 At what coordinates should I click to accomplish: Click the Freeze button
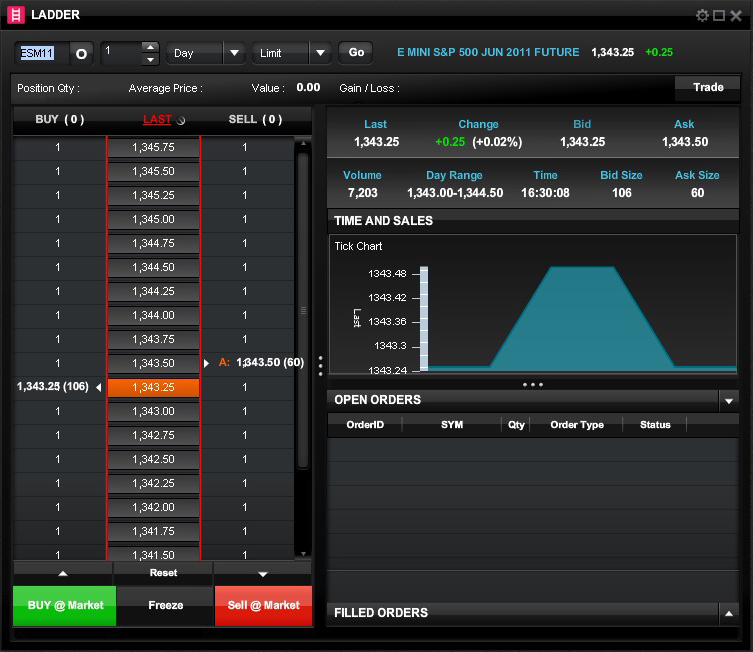(x=166, y=605)
